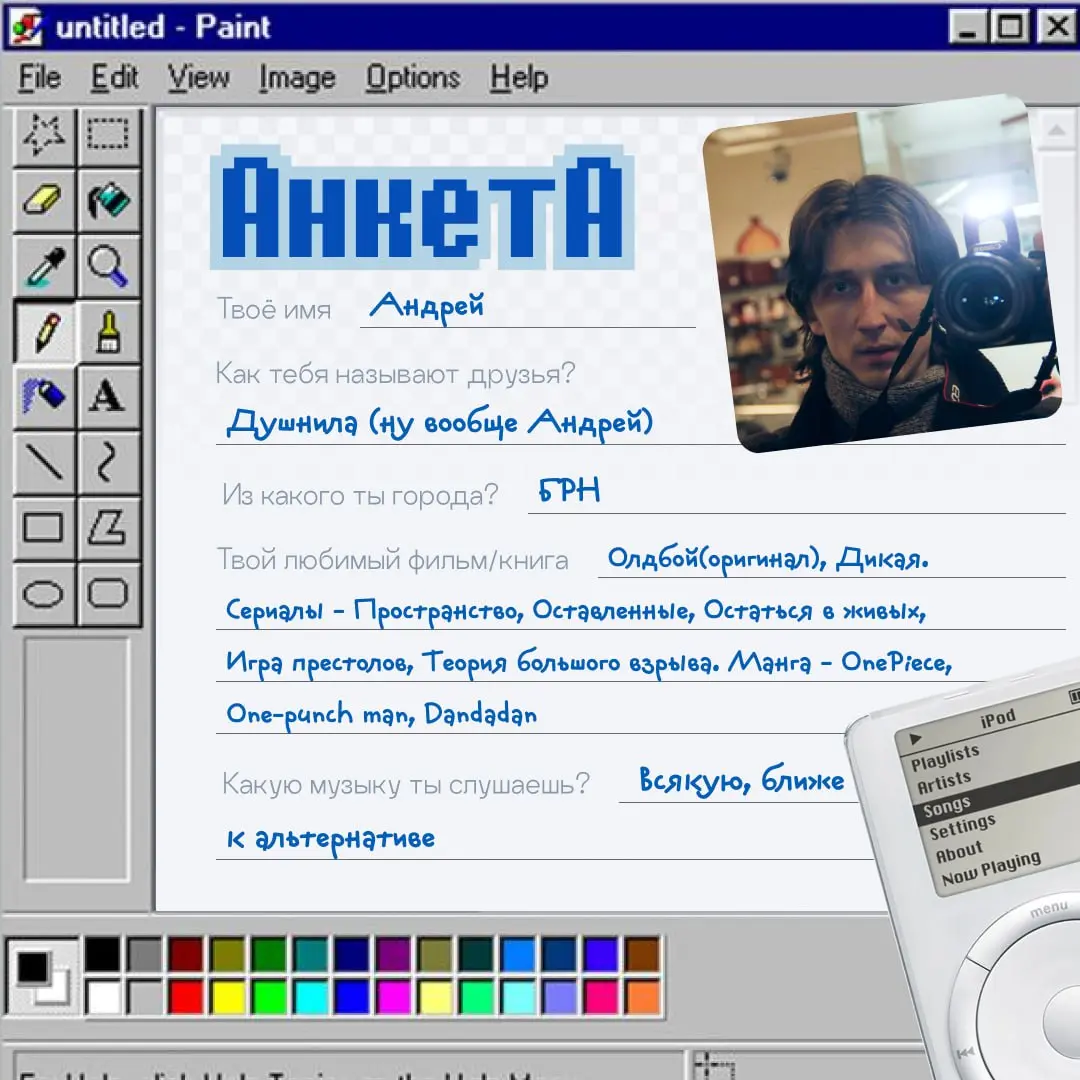Maximize the Paint window
The width and height of the screenshot is (1080, 1080).
pyautogui.click(x=1009, y=27)
